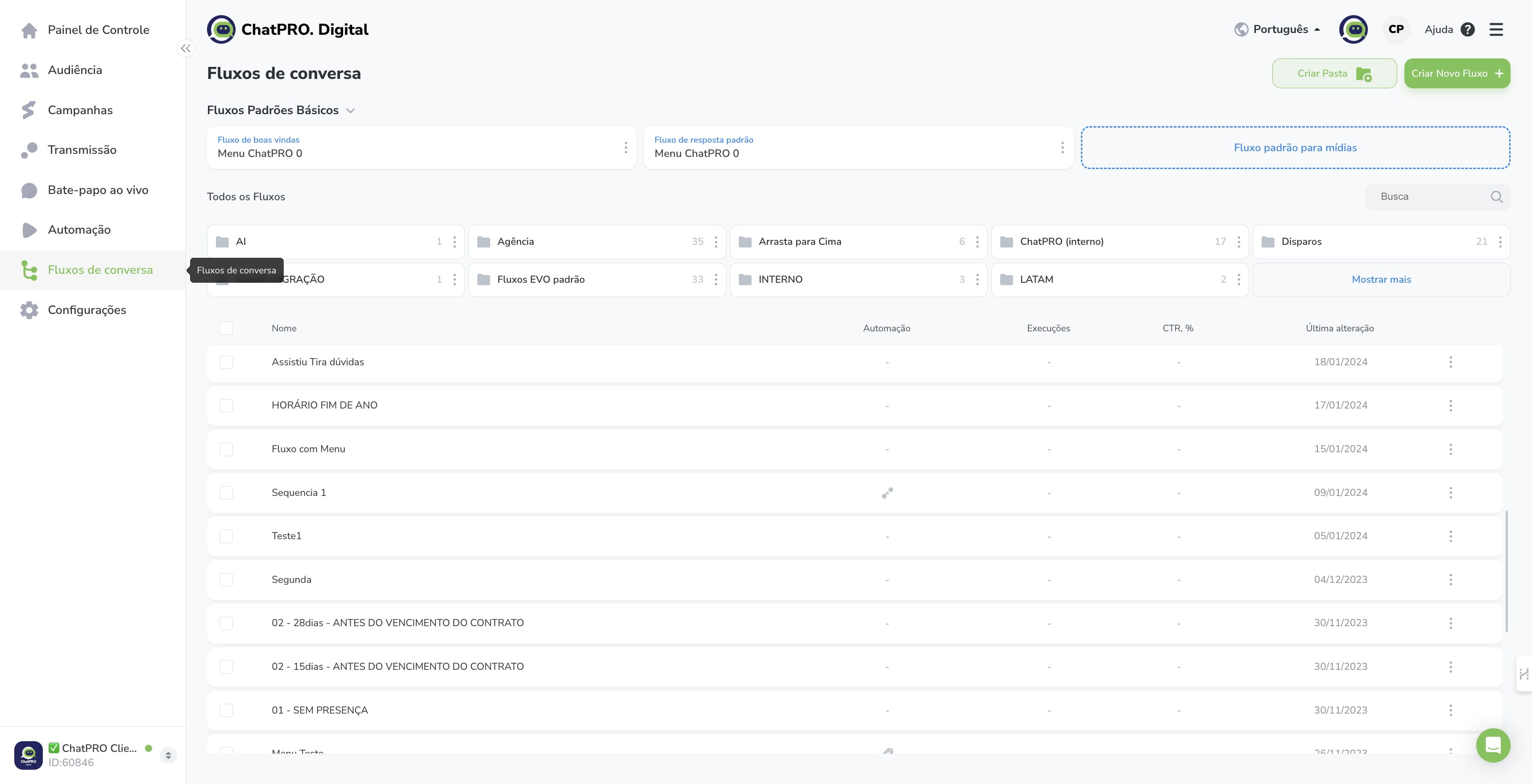The width and height of the screenshot is (1532, 784).
Task: Open options for Fluxo de resposta padrão
Action: pyautogui.click(x=1062, y=148)
